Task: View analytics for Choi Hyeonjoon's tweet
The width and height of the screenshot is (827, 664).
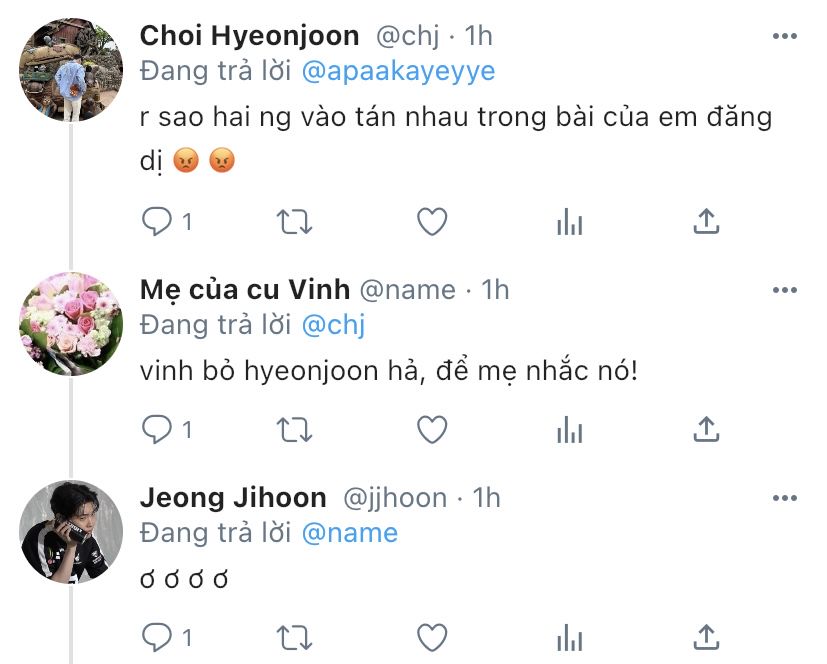Action: 569,222
